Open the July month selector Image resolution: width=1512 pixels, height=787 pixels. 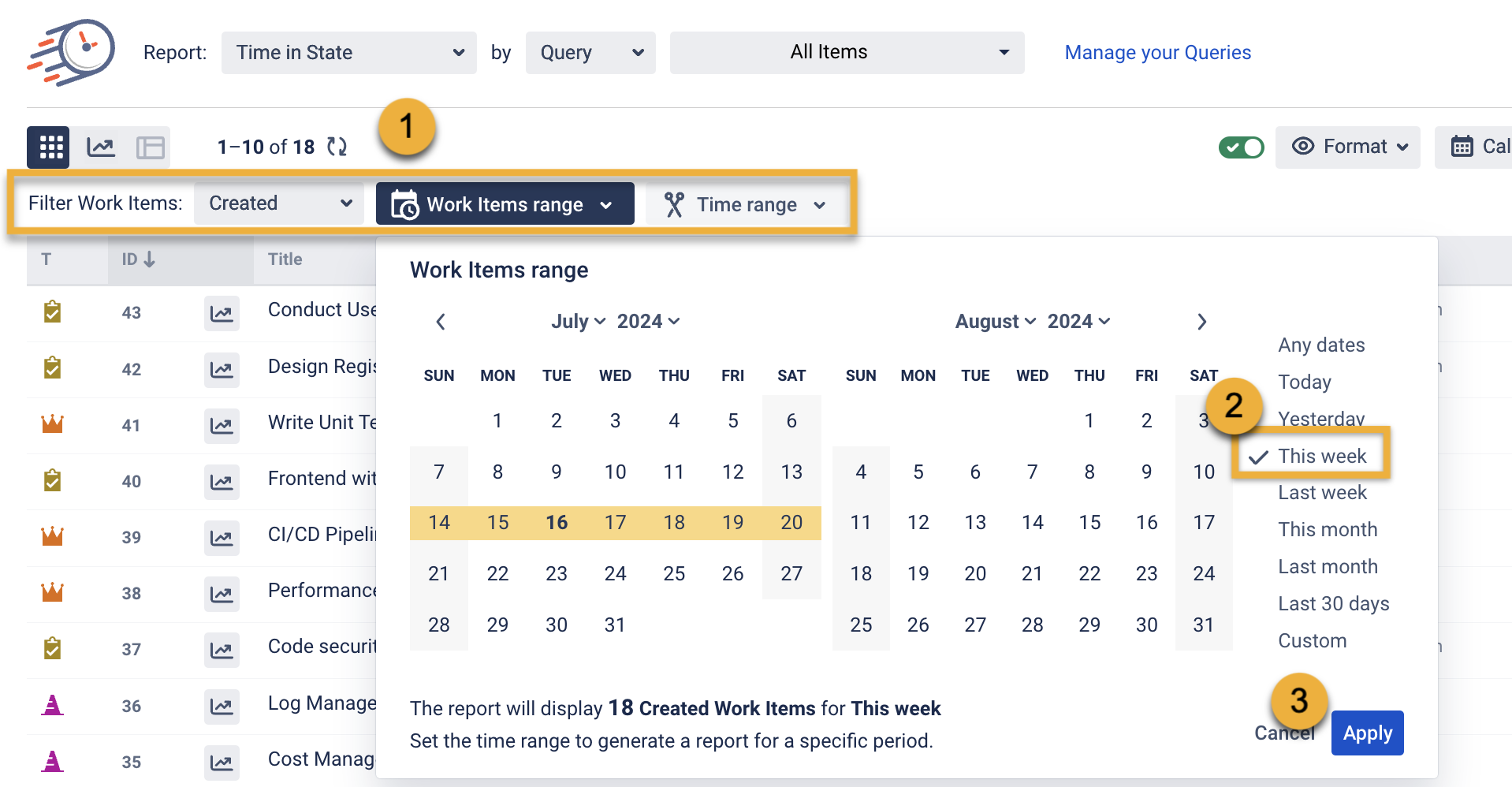[x=578, y=322]
